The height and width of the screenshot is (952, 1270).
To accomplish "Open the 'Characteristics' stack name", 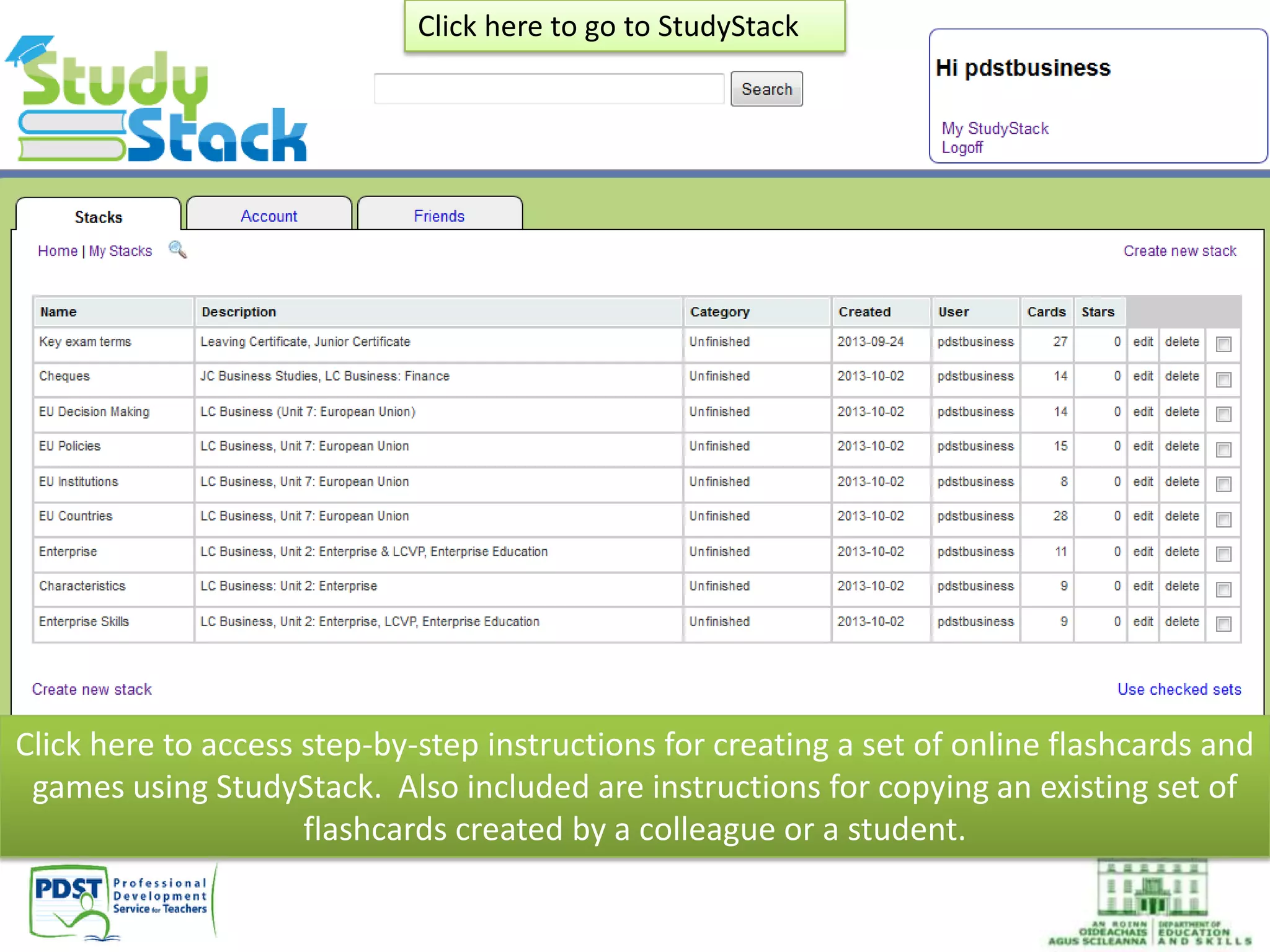I will (x=82, y=586).
